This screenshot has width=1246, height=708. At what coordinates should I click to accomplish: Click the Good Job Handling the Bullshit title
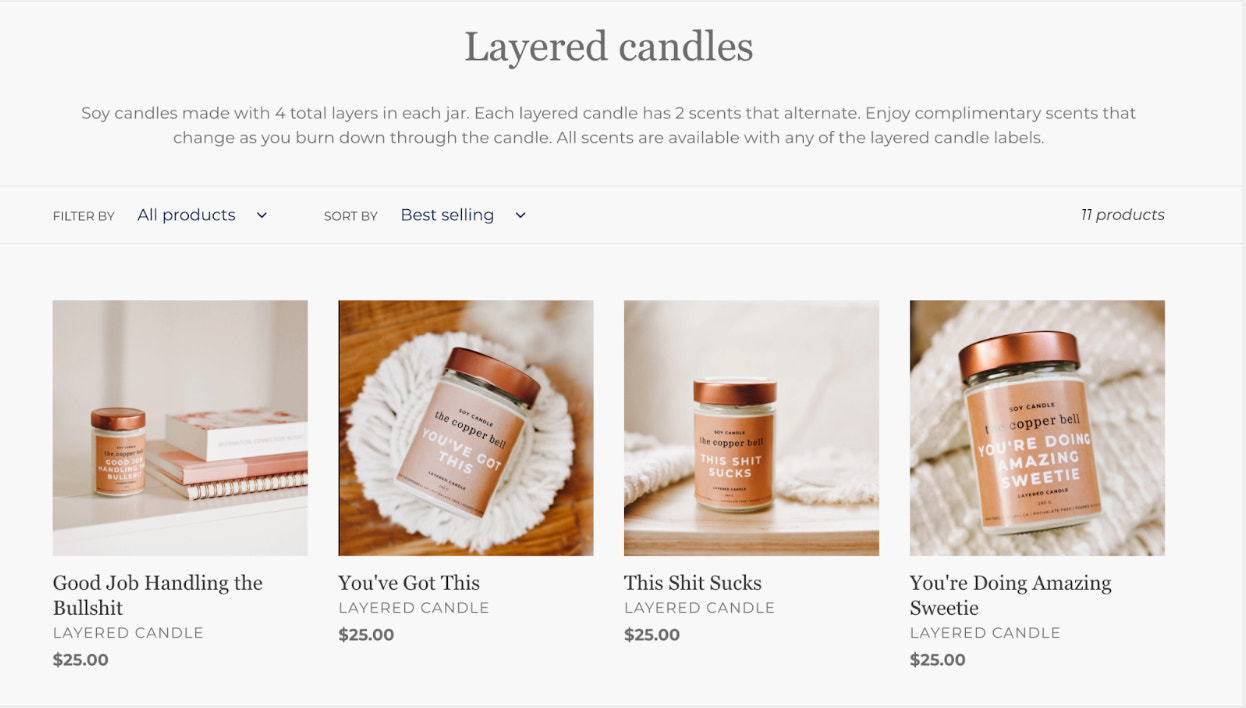pos(158,595)
